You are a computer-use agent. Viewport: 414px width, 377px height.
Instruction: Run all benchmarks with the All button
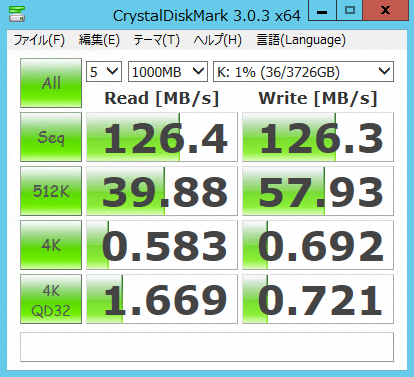(51, 83)
